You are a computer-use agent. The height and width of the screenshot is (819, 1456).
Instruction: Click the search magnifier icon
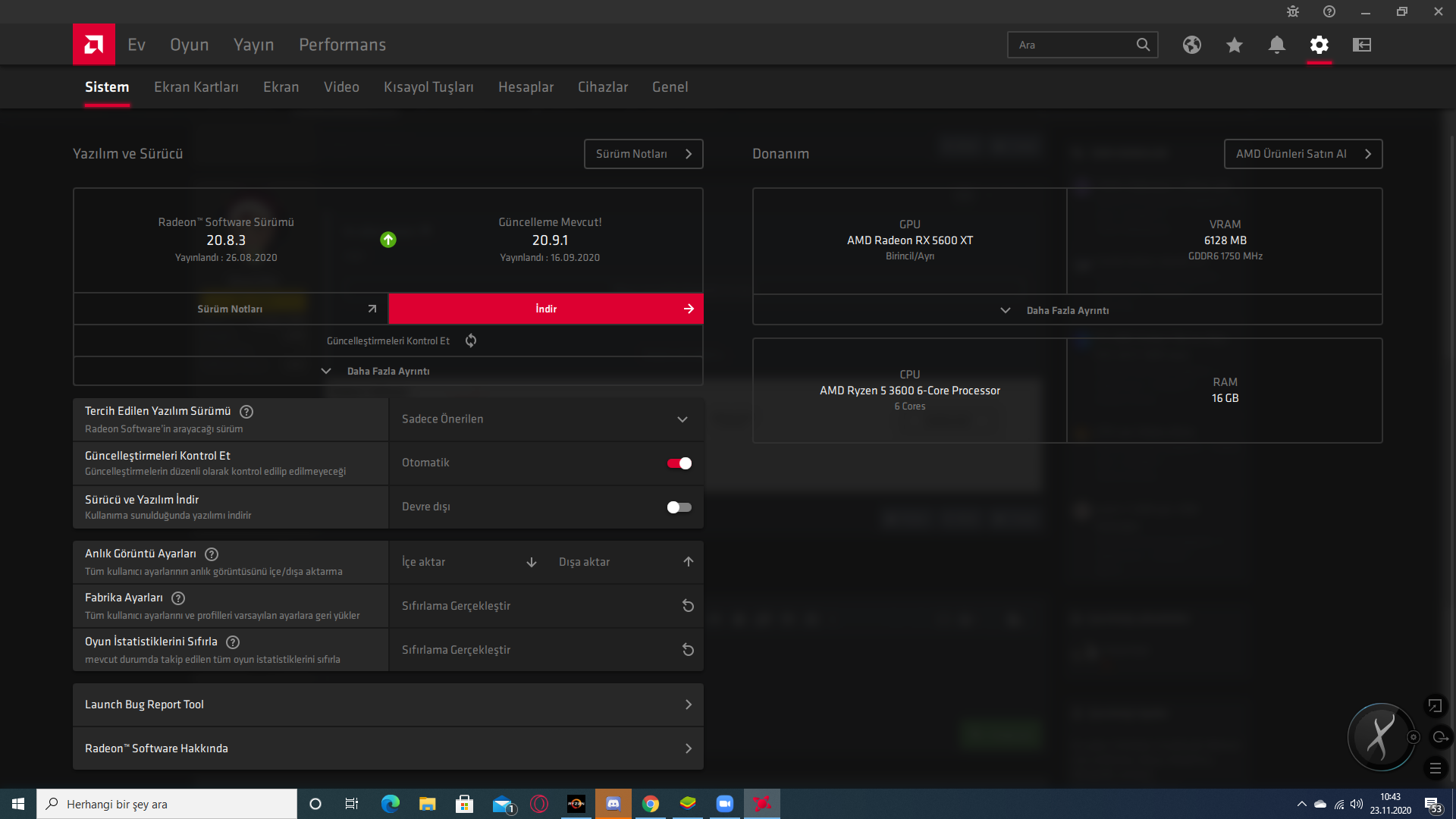point(1143,45)
